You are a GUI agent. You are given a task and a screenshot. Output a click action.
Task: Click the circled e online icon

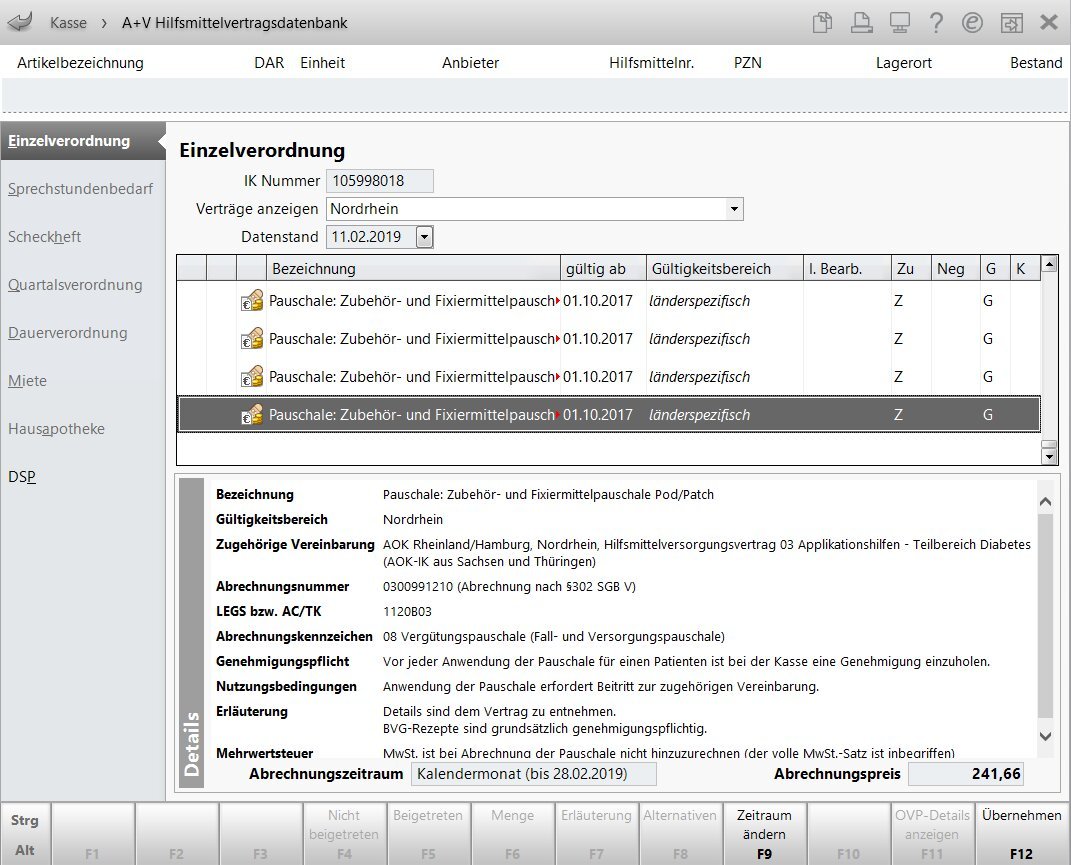972,23
